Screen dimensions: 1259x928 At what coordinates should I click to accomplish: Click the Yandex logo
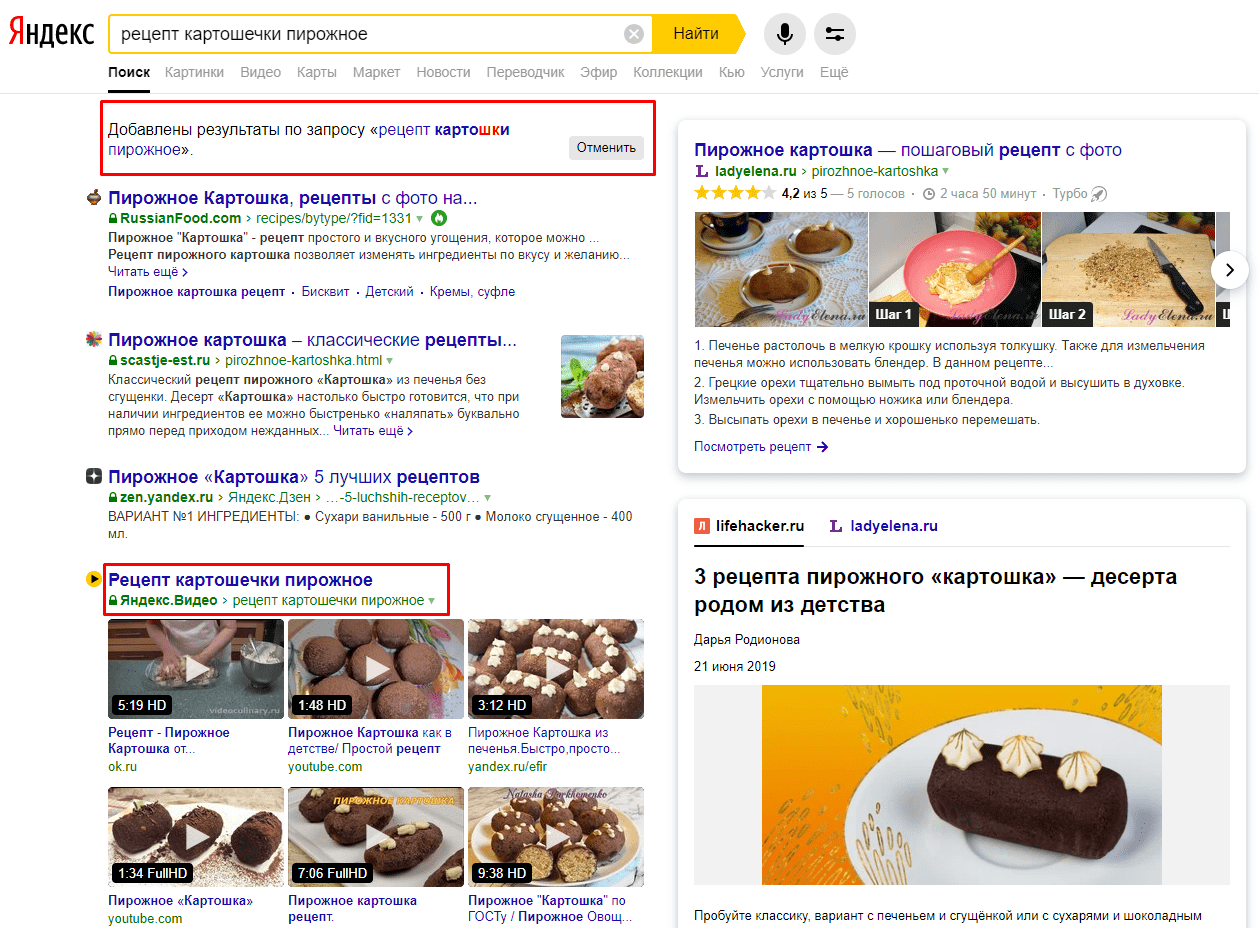pyautogui.click(x=52, y=33)
